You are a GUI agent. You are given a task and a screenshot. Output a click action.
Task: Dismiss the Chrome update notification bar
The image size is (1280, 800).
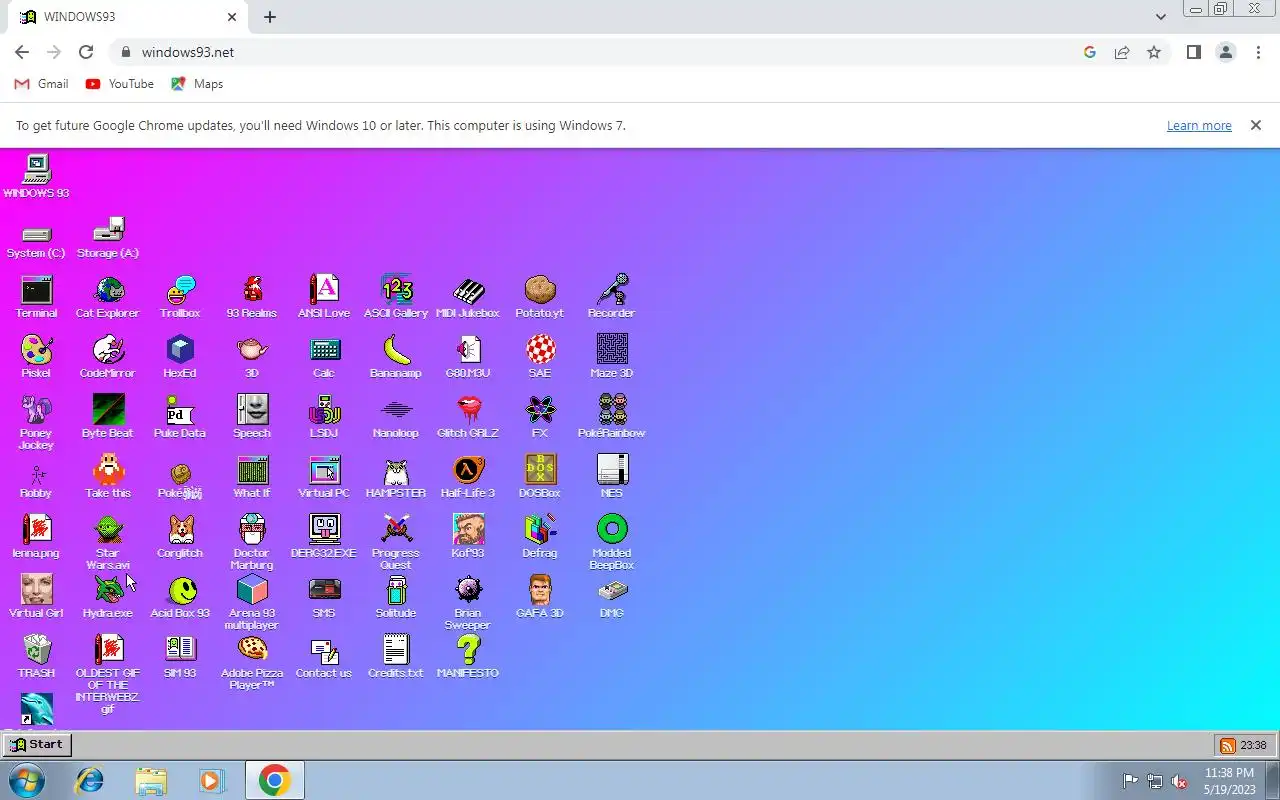pyautogui.click(x=1256, y=126)
